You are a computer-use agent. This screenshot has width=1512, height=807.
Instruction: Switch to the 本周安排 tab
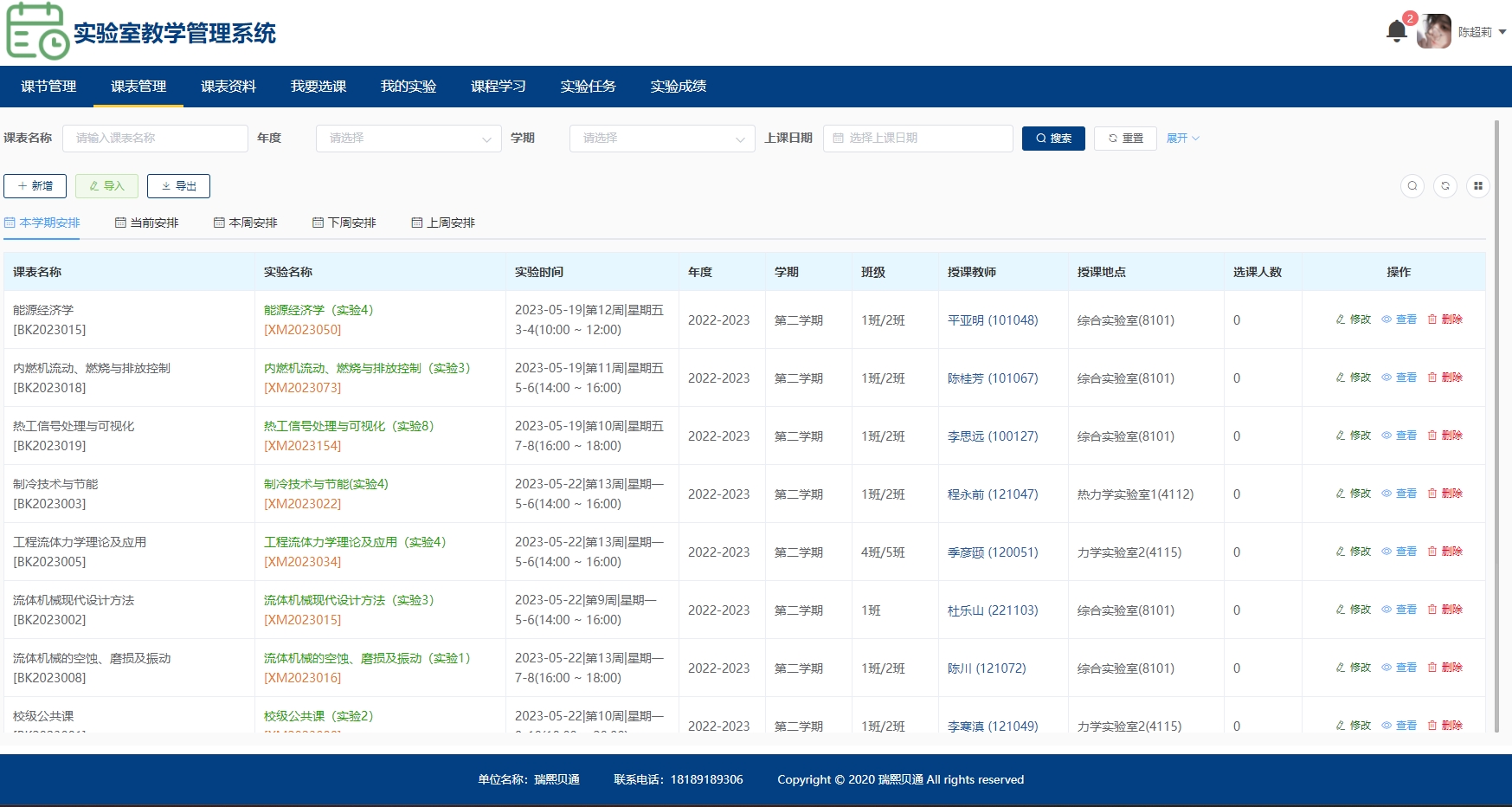245,222
